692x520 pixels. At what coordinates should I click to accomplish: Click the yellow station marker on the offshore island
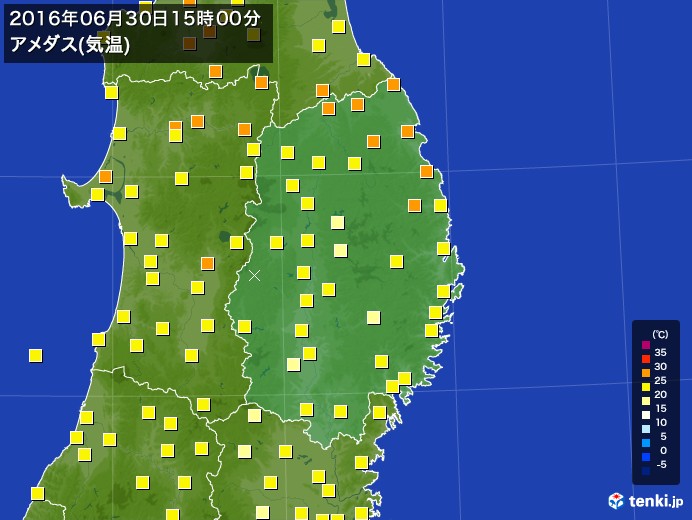pos(35,355)
